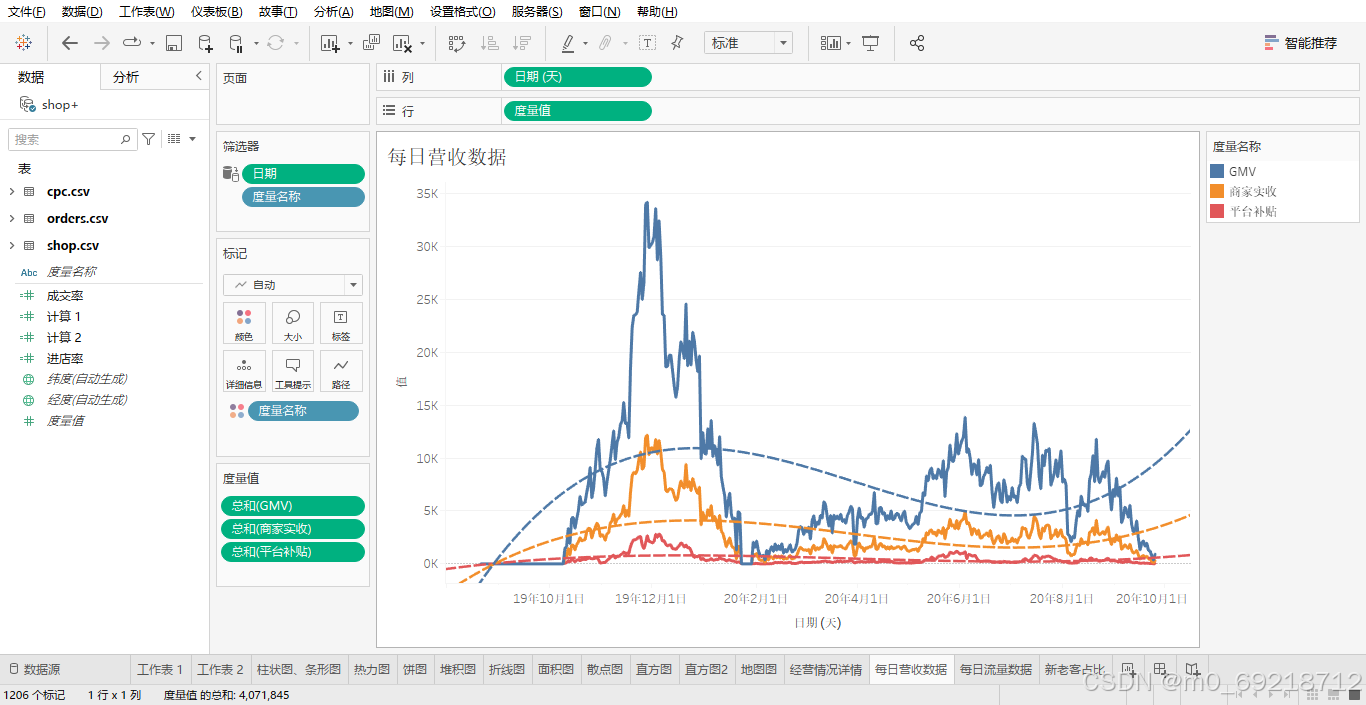The width and height of the screenshot is (1366, 705).
Task: Open the 工具提示 shelf on Marks card
Action: 292,371
